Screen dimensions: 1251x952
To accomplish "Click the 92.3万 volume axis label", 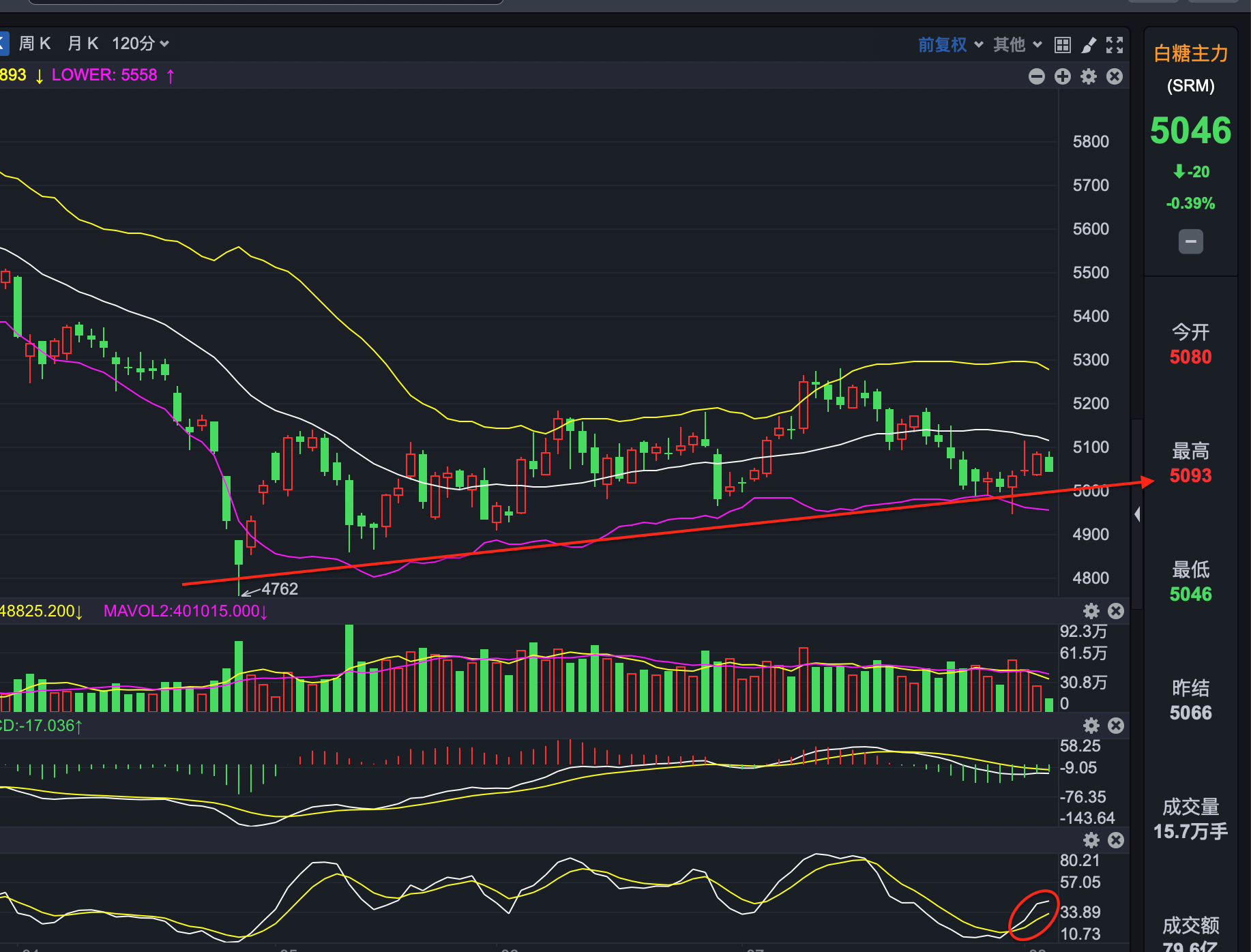I will click(x=1083, y=631).
